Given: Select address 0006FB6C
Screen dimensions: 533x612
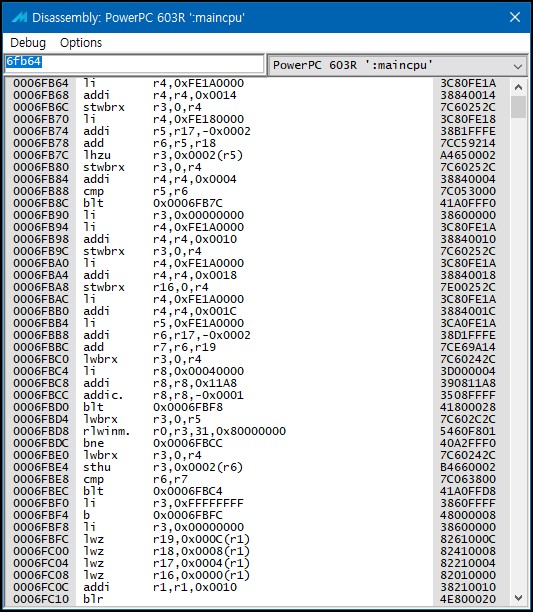Looking at the screenshot, I should click(x=41, y=107).
